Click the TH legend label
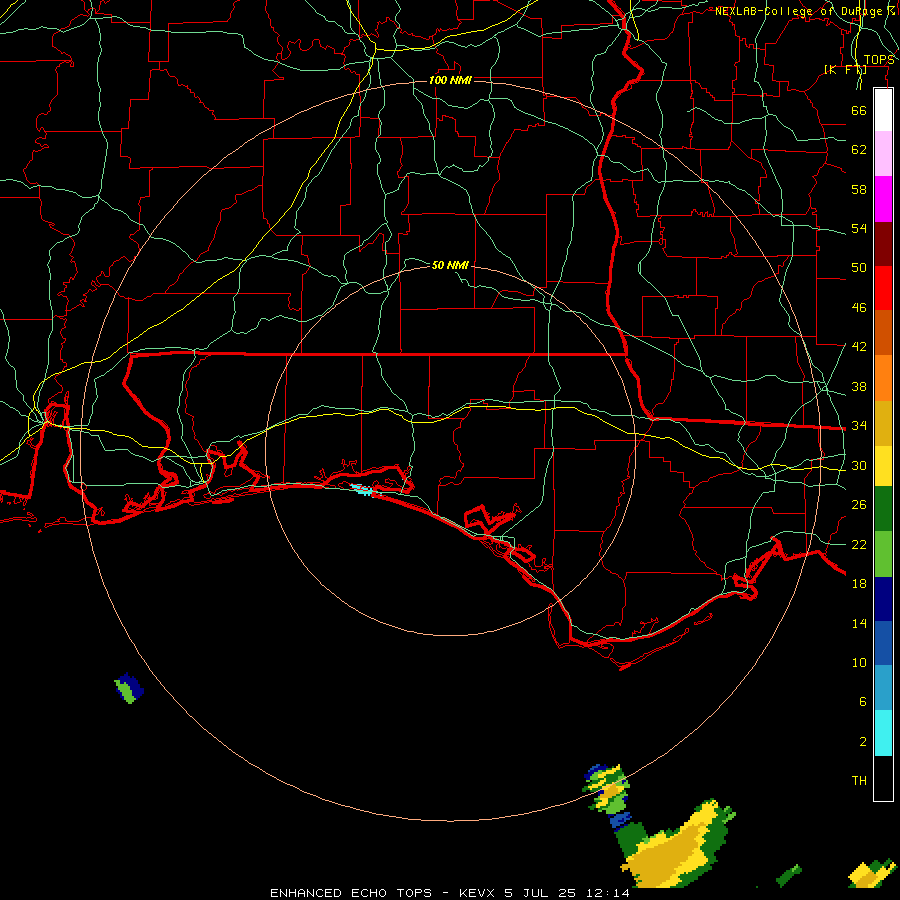 tap(859, 781)
